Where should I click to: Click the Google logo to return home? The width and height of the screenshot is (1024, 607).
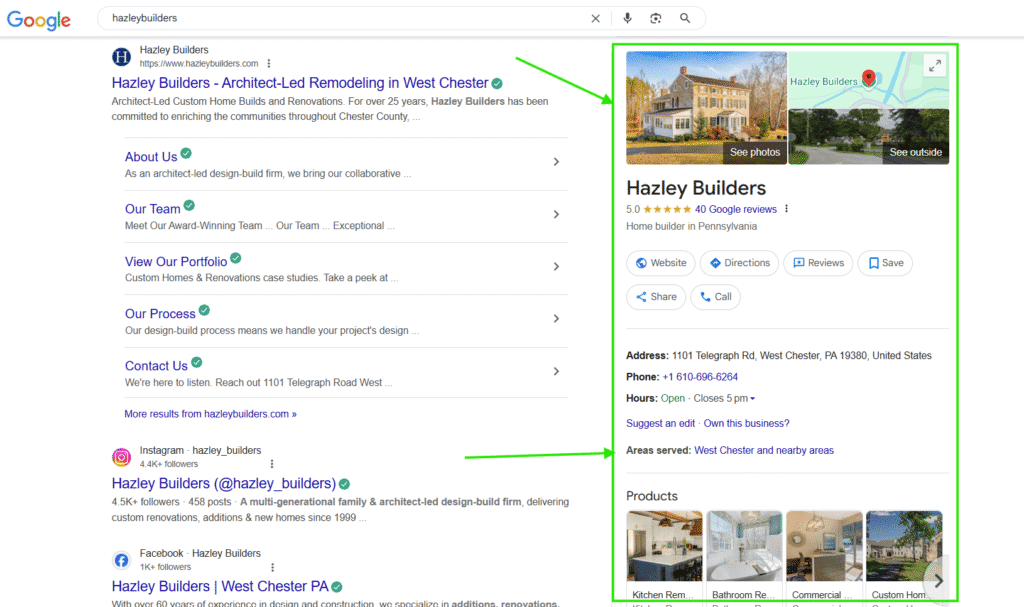(x=38, y=20)
